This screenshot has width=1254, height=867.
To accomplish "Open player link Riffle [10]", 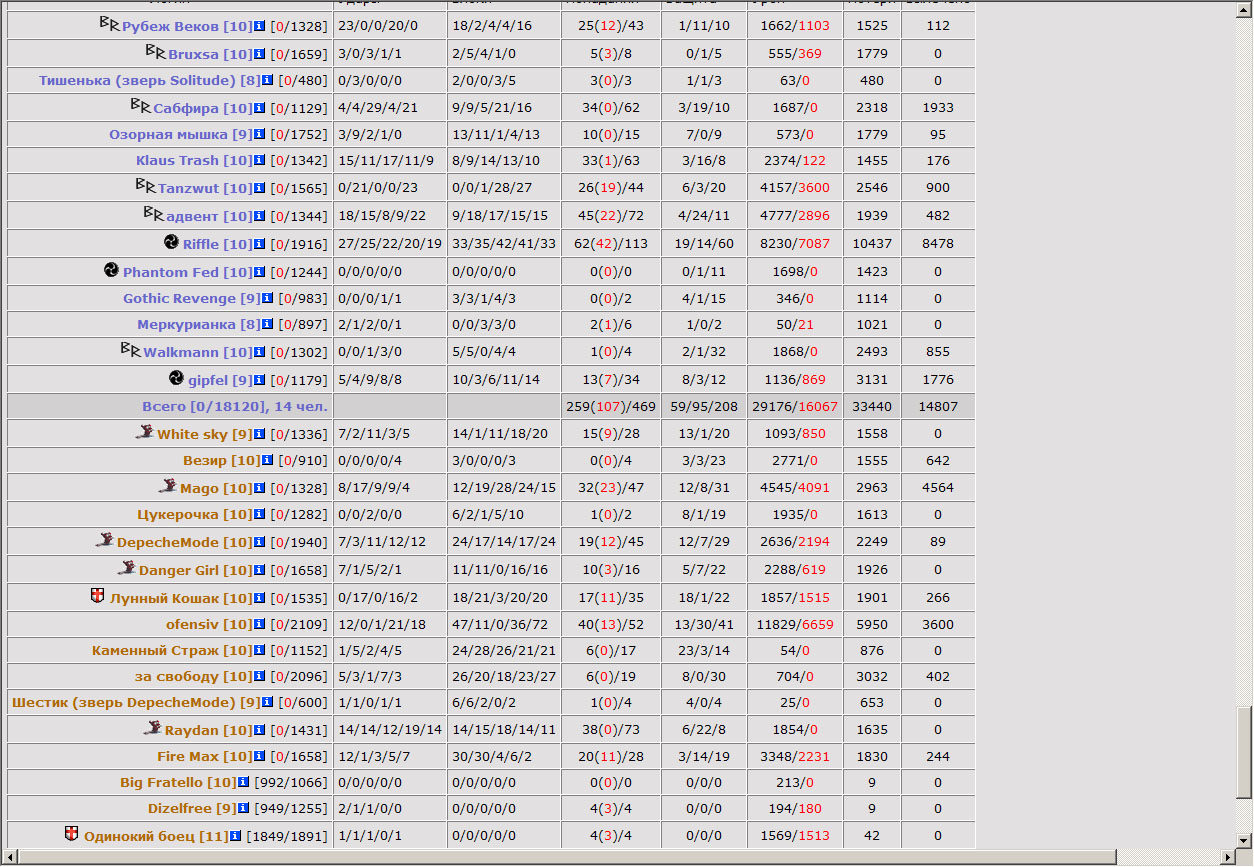I will (x=217, y=244).
